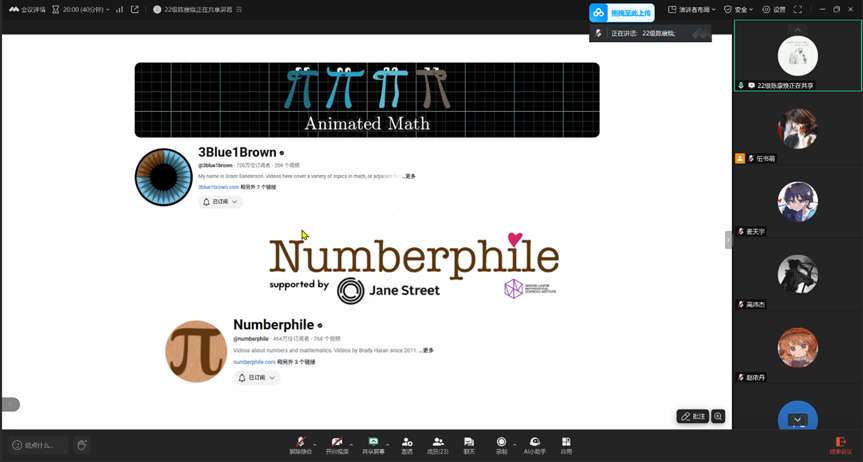
Task: Click the chat message input field
Action: [x=40, y=445]
